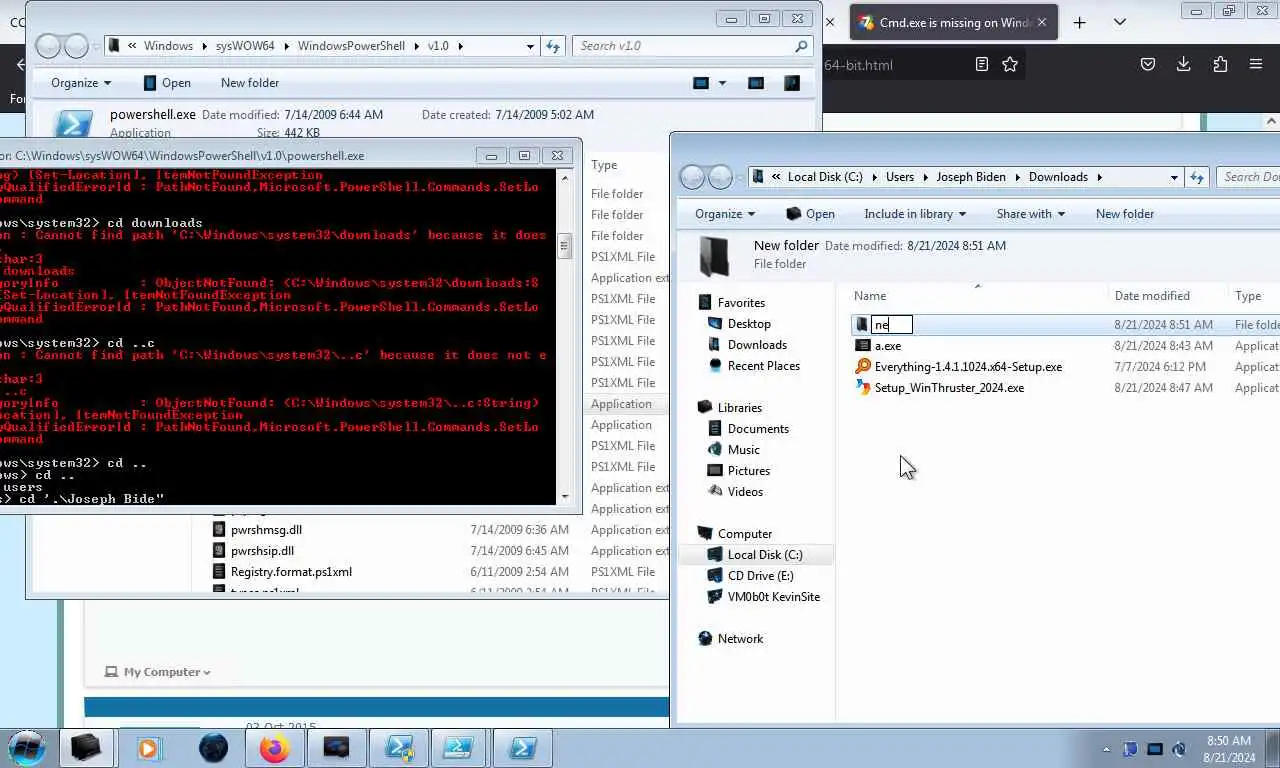Open the Include in library dropdown
1280x768 pixels.
(915, 214)
